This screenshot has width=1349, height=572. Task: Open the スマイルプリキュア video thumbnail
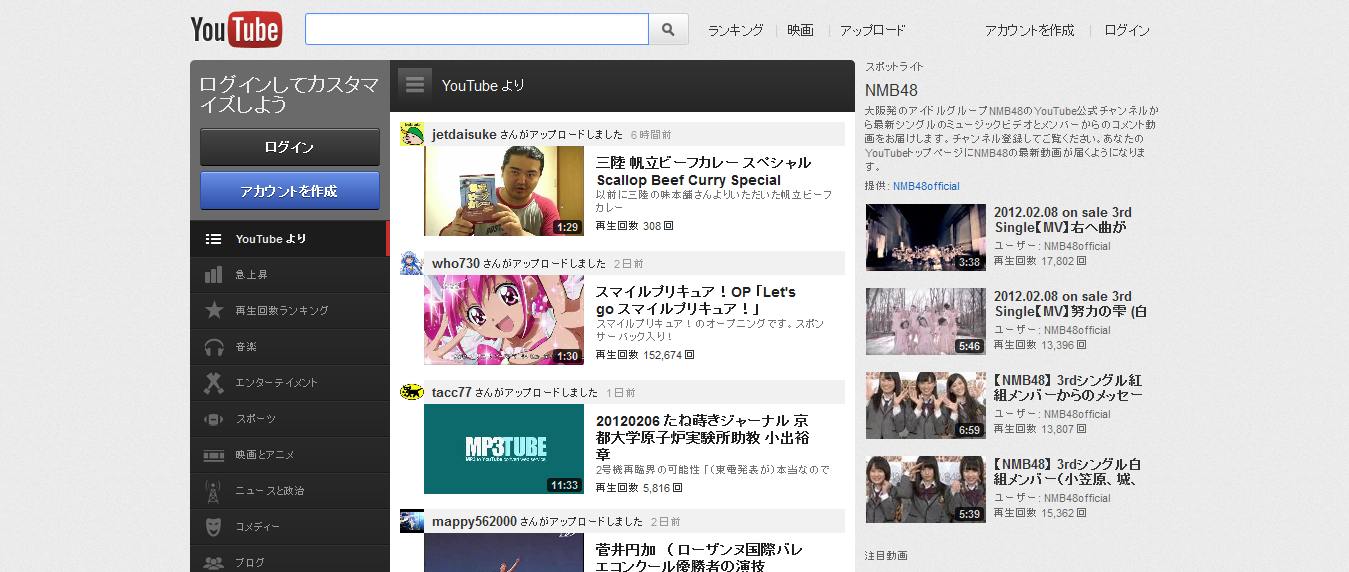[504, 320]
